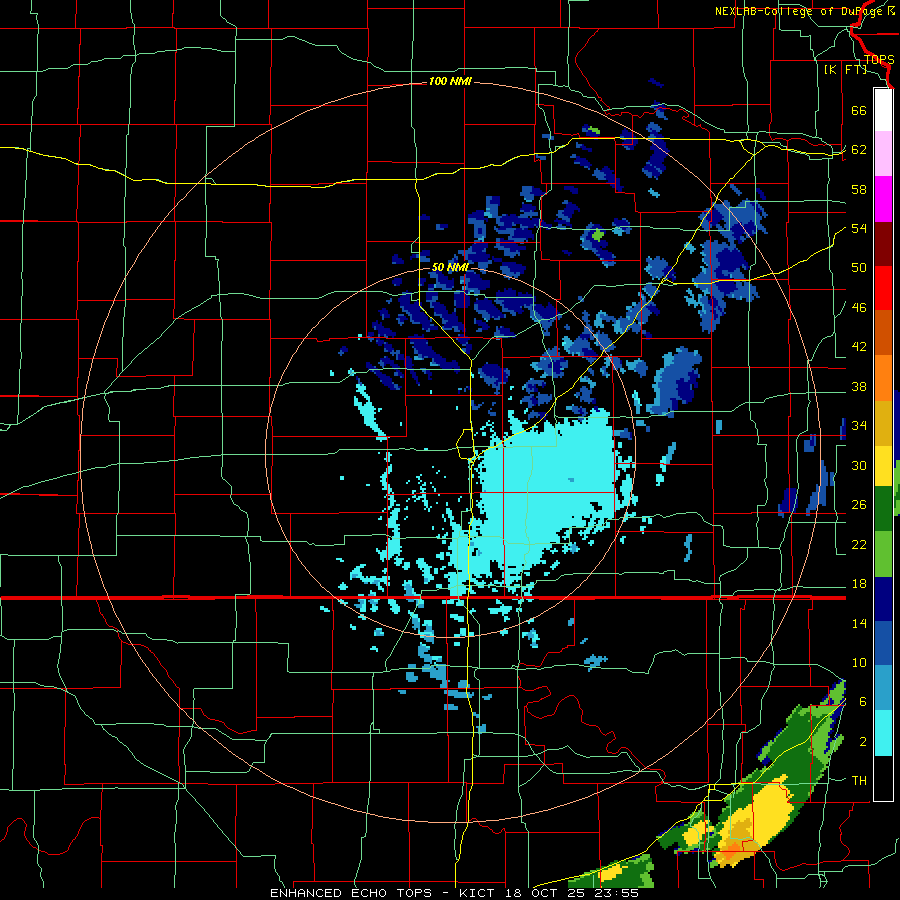Click the "42" legend value
This screenshot has width=900, height=900.
coord(859,347)
